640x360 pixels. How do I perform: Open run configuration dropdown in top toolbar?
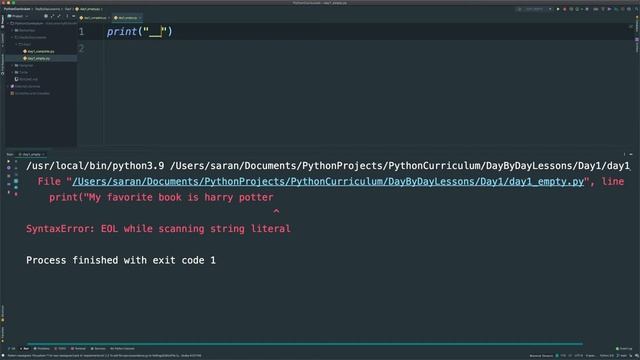click(x=534, y=9)
